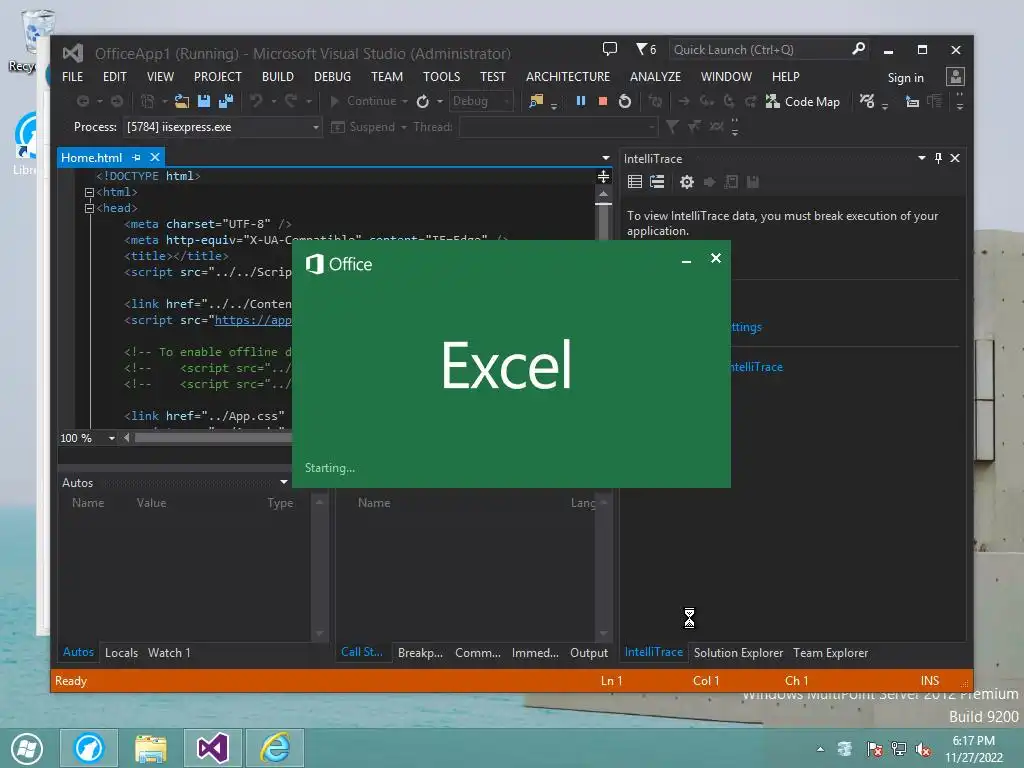Pin the Home.html tab
This screenshot has height=768, width=1024.
[x=136, y=157]
